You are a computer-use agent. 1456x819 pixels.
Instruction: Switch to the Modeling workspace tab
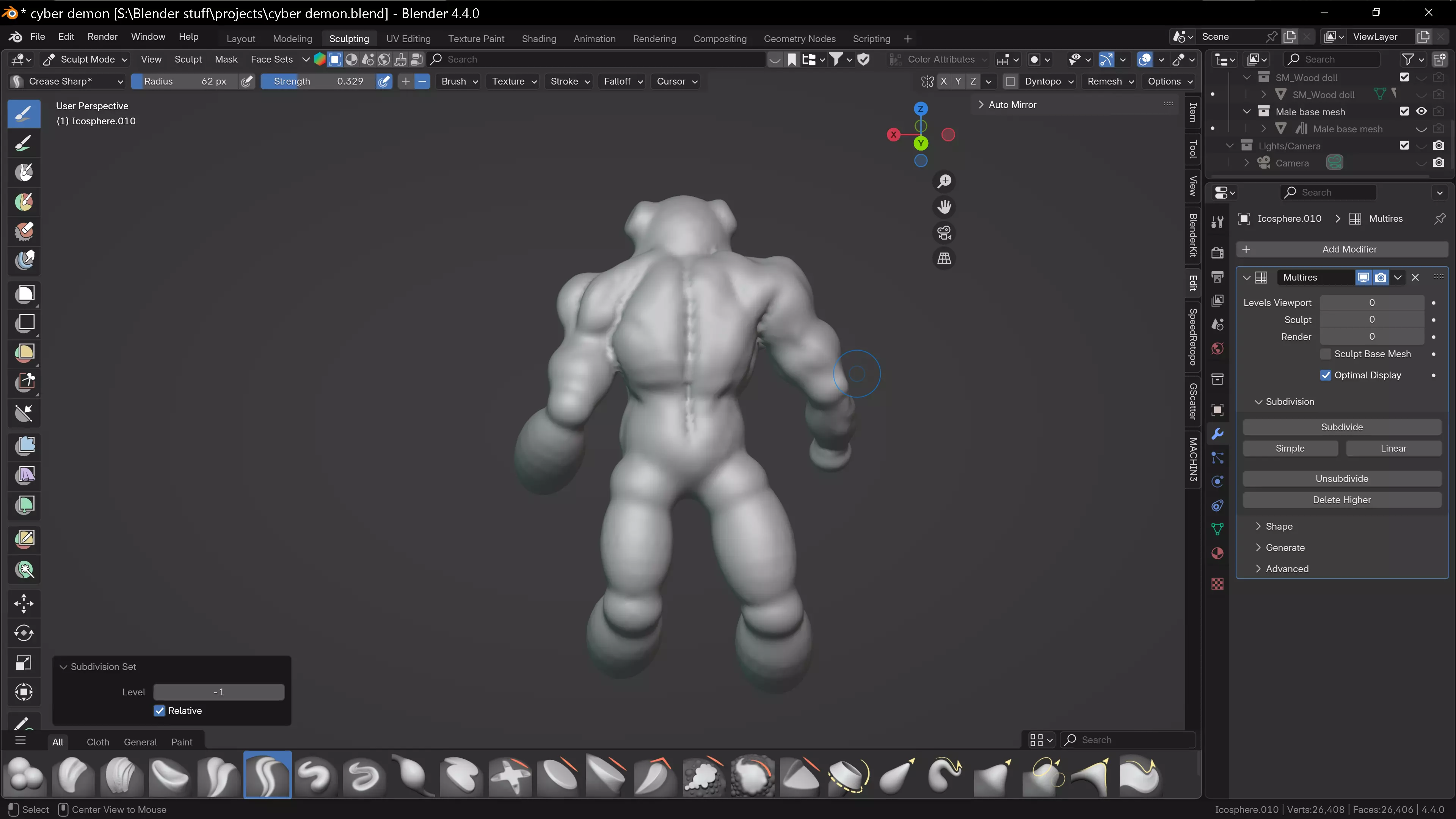pyautogui.click(x=292, y=38)
